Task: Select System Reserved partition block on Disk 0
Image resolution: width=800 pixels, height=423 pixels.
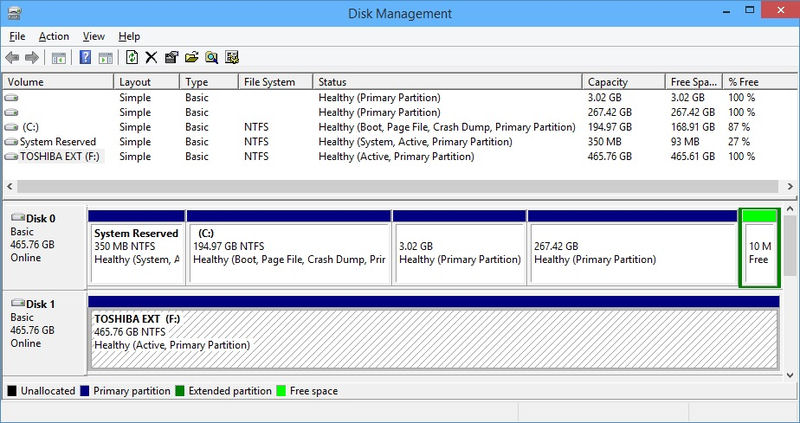Action: click(136, 248)
